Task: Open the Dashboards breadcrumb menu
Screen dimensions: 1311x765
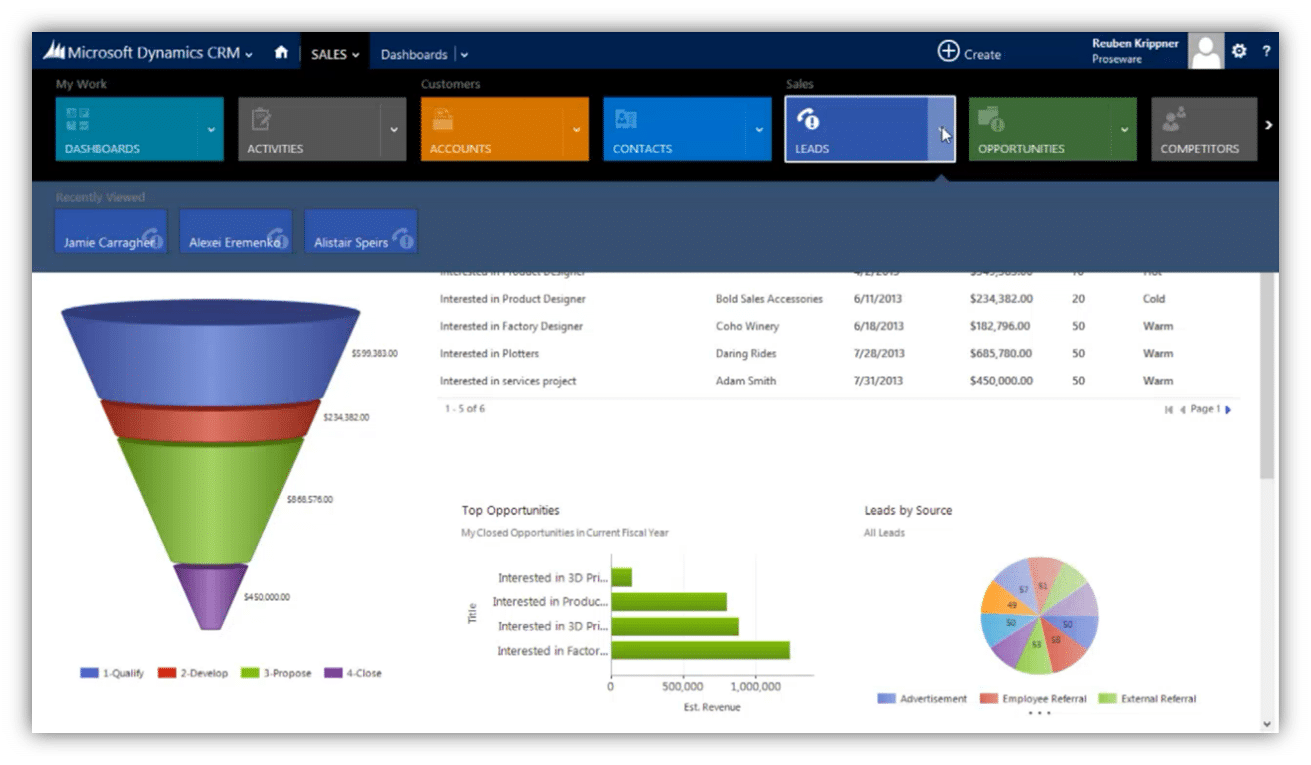Action: (x=414, y=54)
